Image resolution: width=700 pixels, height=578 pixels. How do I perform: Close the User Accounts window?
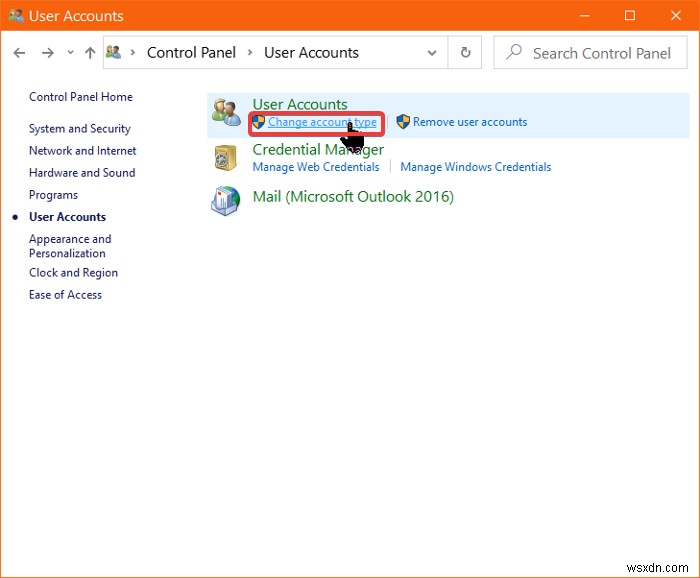[676, 16]
